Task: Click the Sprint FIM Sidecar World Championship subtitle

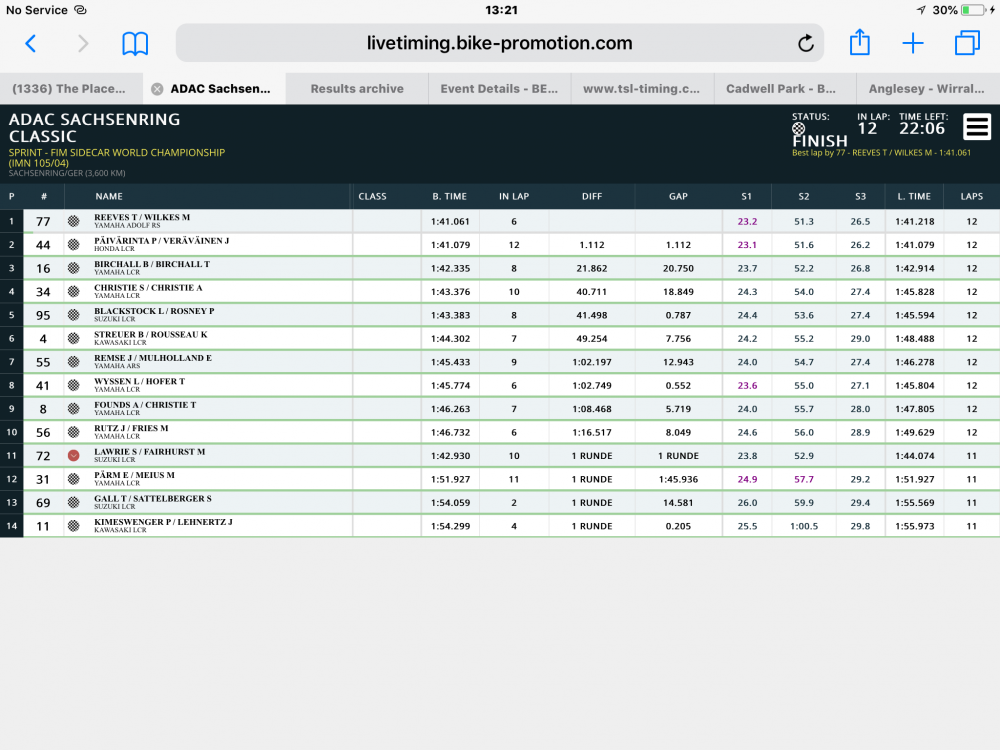Action: point(117,158)
